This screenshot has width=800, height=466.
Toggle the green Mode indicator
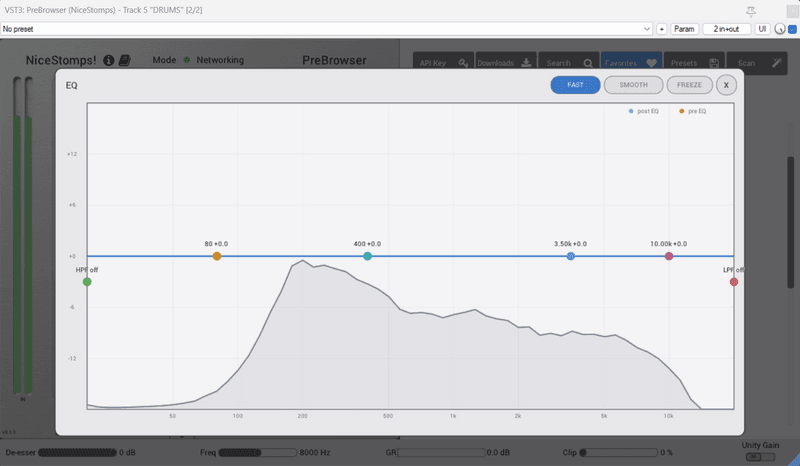click(187, 60)
